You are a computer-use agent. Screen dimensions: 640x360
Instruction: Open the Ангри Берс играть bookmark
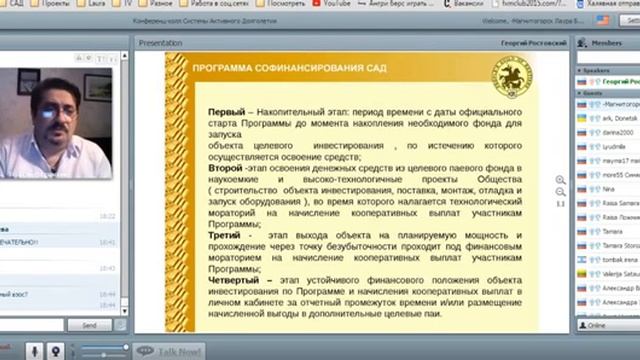396,4
